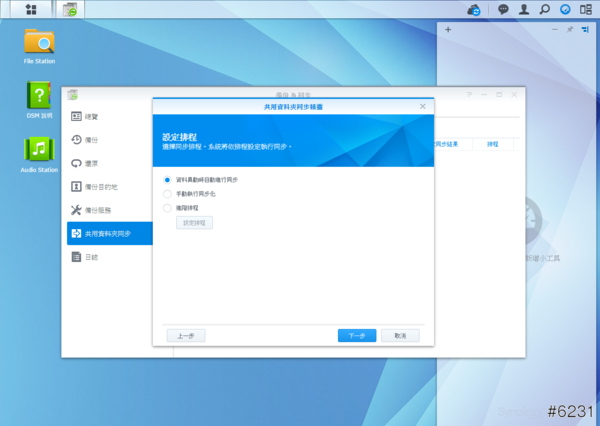Open the 還原 restore section
Screen dimensions: 600x426
[92, 163]
